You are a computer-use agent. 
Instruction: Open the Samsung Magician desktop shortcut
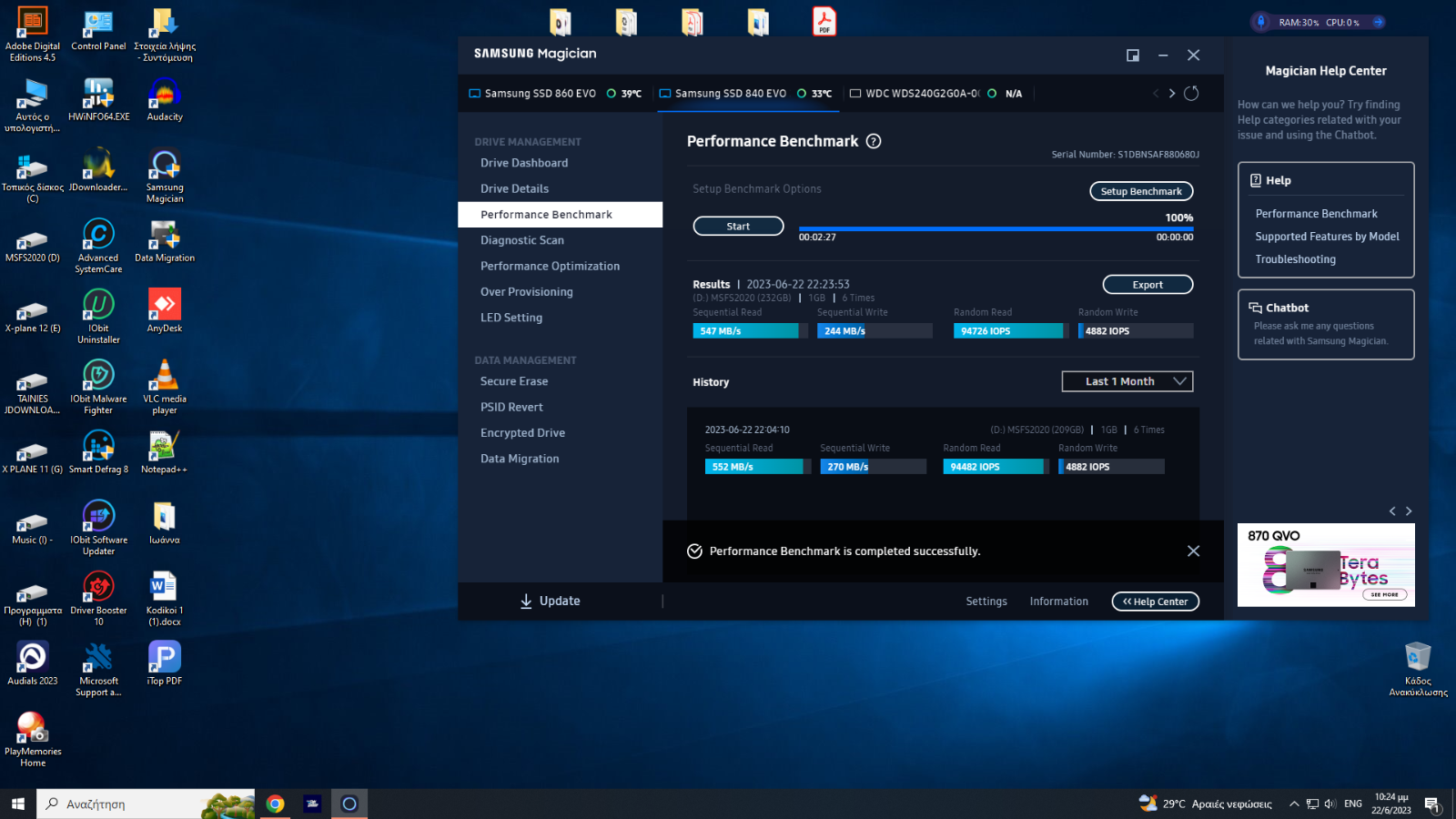(x=165, y=176)
